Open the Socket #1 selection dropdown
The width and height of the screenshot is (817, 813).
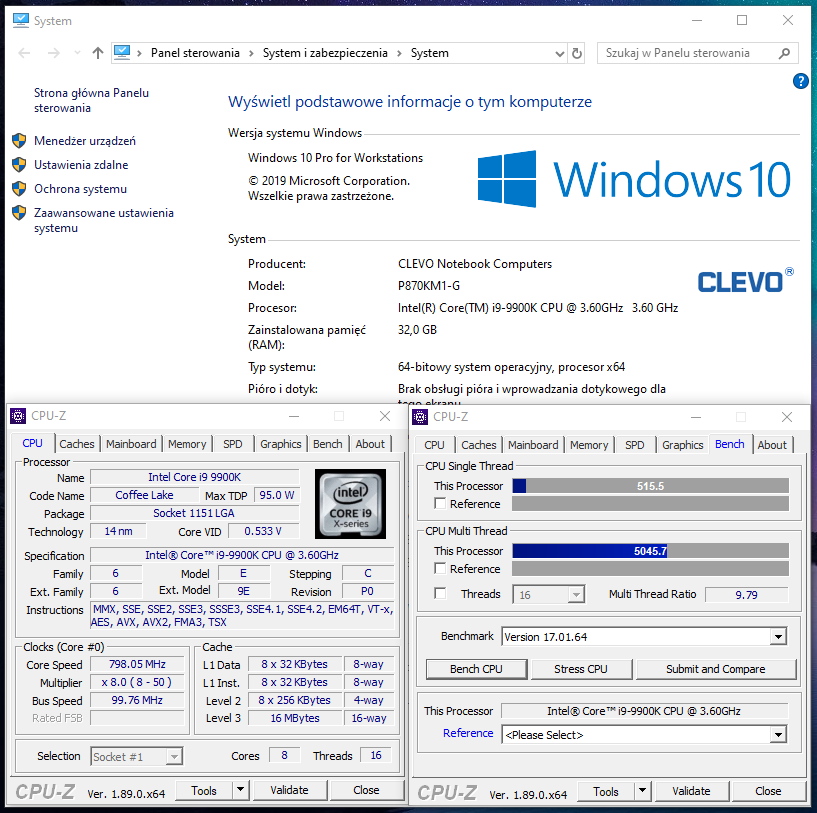click(x=175, y=756)
